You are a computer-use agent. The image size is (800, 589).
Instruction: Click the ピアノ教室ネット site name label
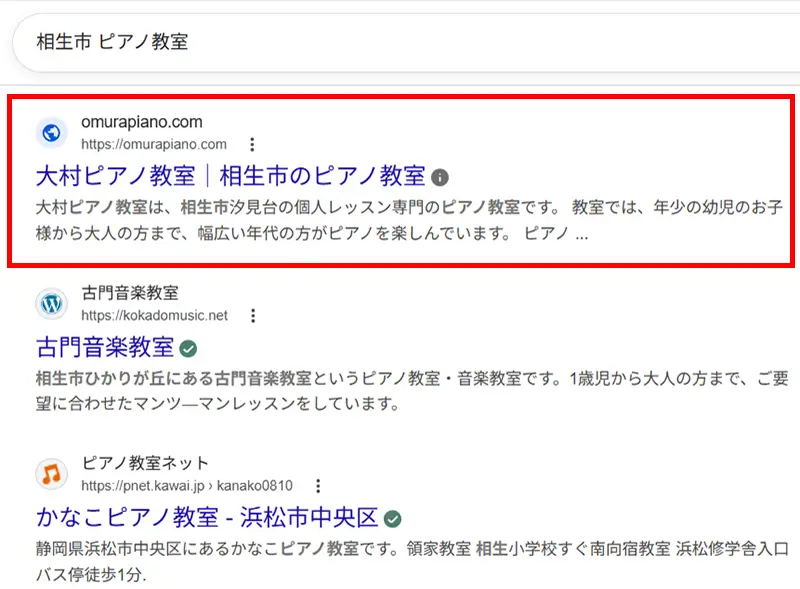tap(145, 463)
